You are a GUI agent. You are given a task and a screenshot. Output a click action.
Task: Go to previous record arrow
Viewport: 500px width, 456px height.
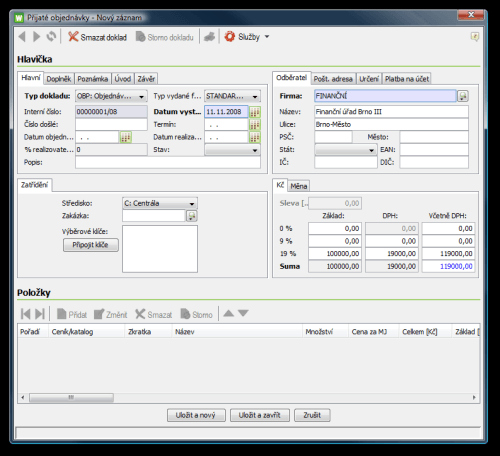pyautogui.click(x=22, y=36)
